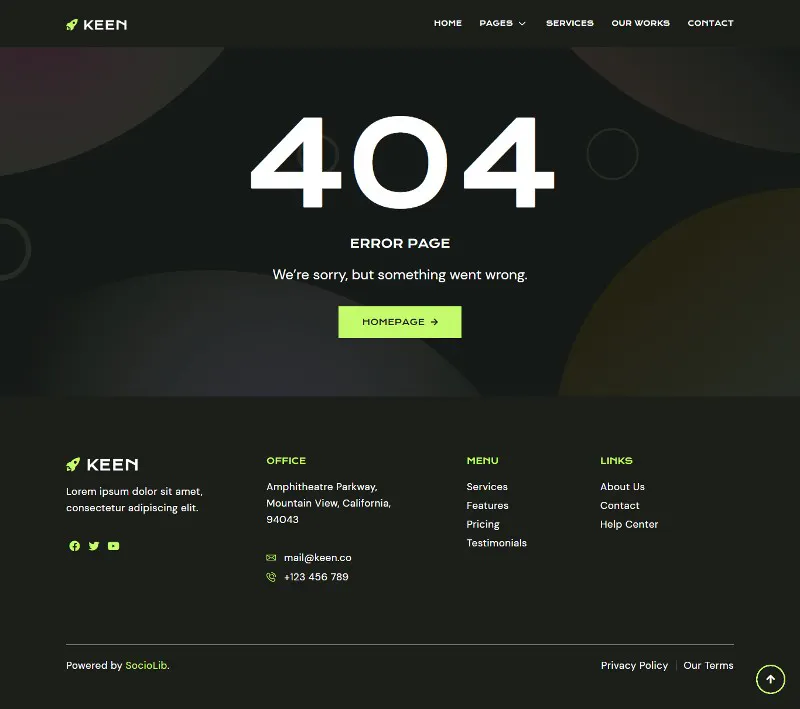
Task: Click the green Homepage button
Action: (x=399, y=322)
